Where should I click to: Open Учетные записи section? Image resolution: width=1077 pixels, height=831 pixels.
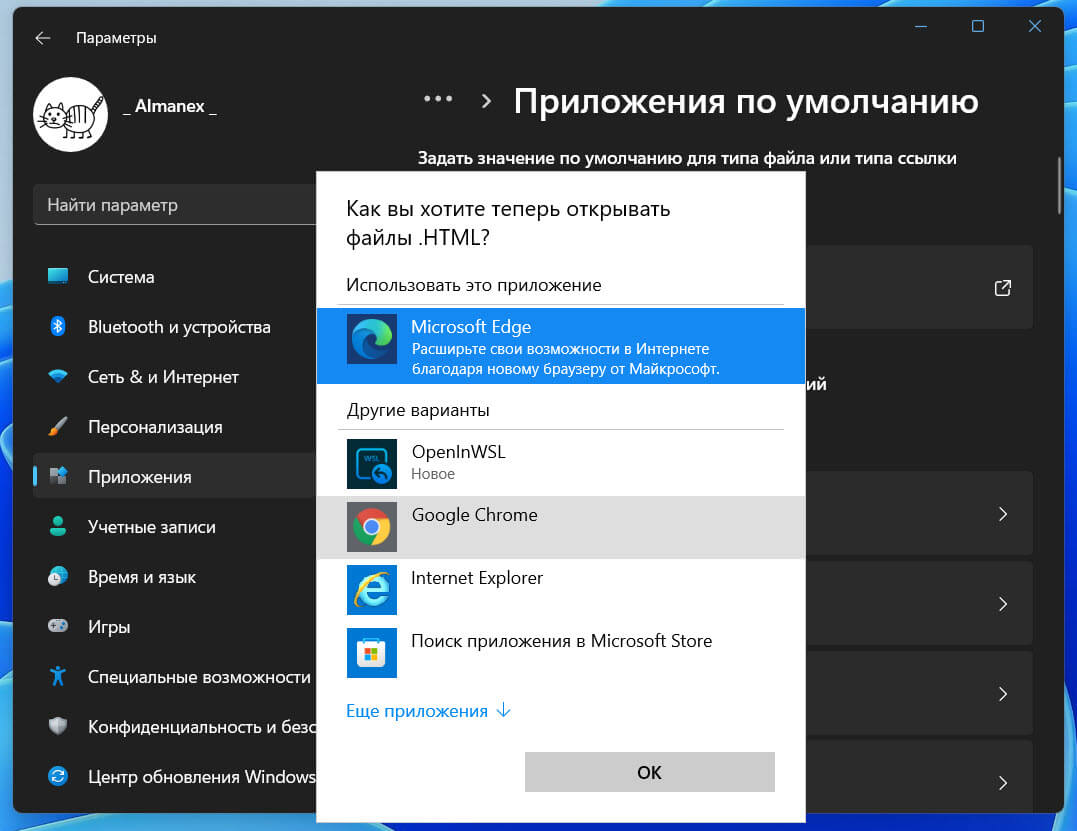(174, 527)
